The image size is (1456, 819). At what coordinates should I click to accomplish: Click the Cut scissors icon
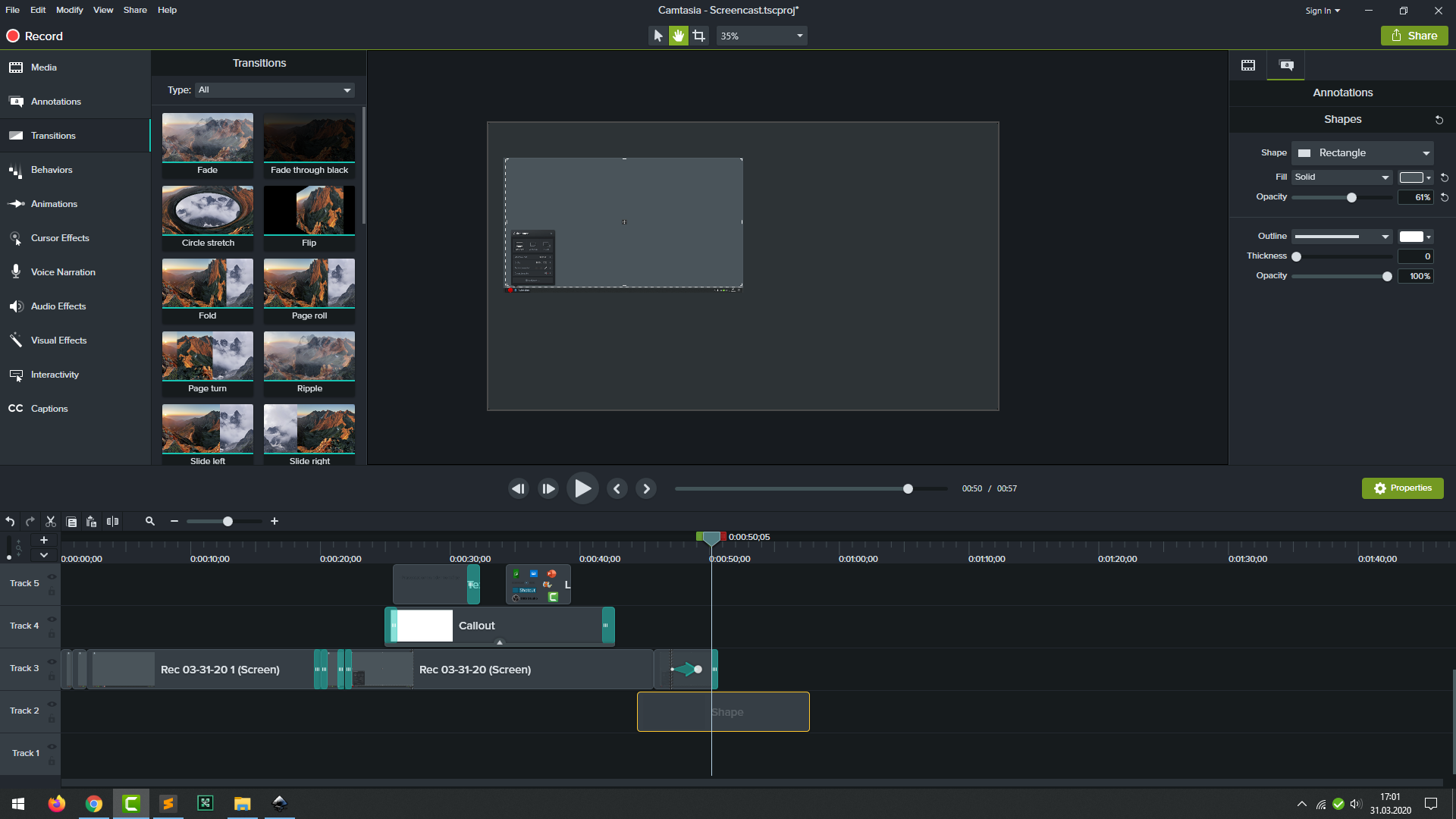51,522
